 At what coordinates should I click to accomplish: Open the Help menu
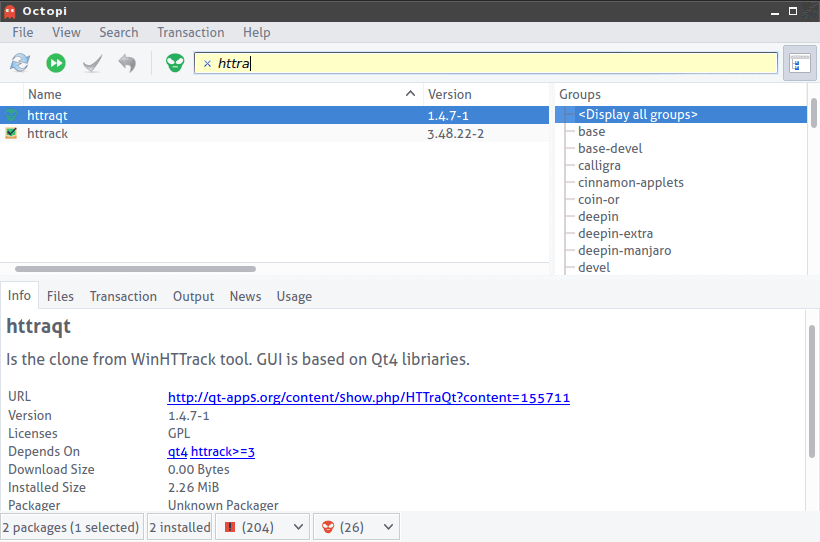(x=256, y=32)
